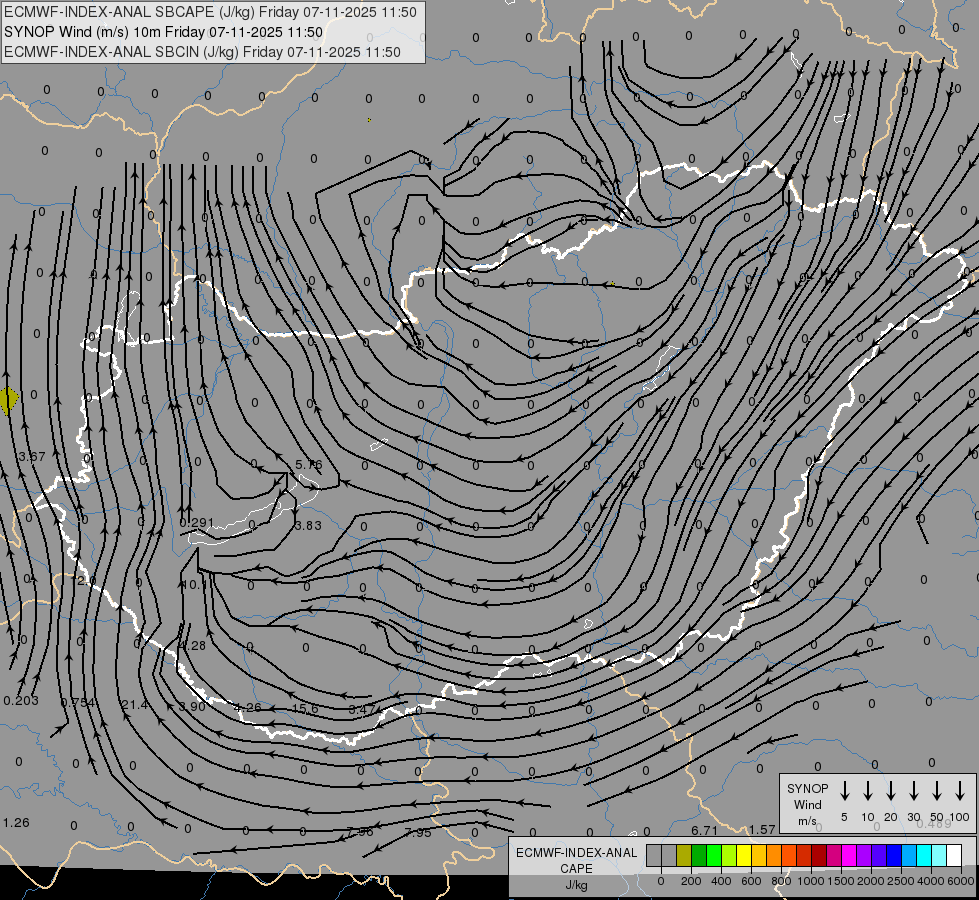Click the 30 m/s wind arrow in the legend
The height and width of the screenshot is (900, 979).
coord(913,790)
